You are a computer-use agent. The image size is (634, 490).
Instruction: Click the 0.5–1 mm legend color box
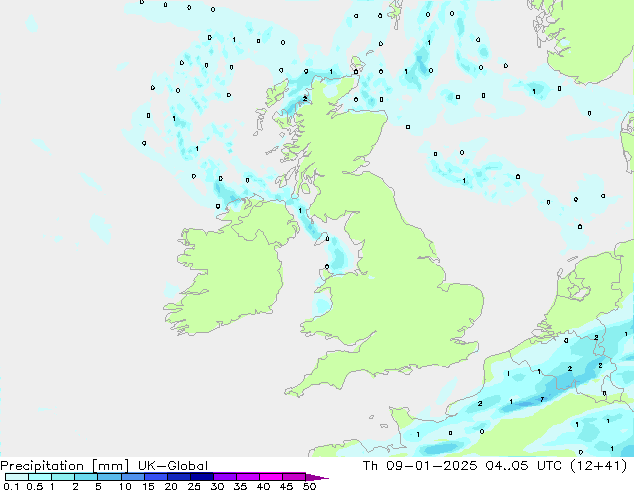40,477
